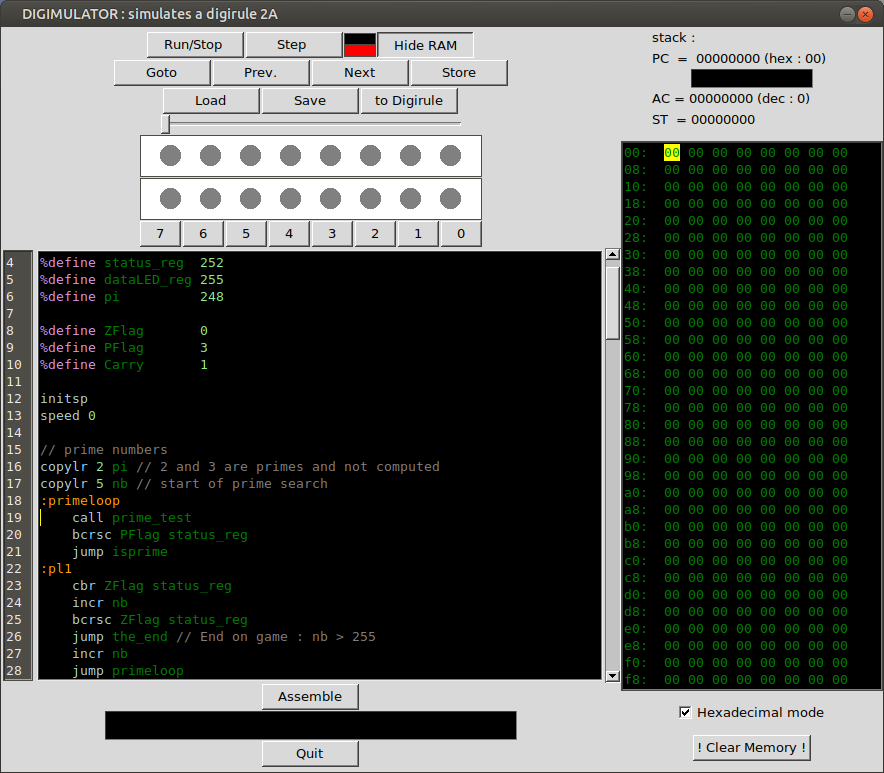Click the Assemble button
This screenshot has height=773, width=884.
coord(310,697)
